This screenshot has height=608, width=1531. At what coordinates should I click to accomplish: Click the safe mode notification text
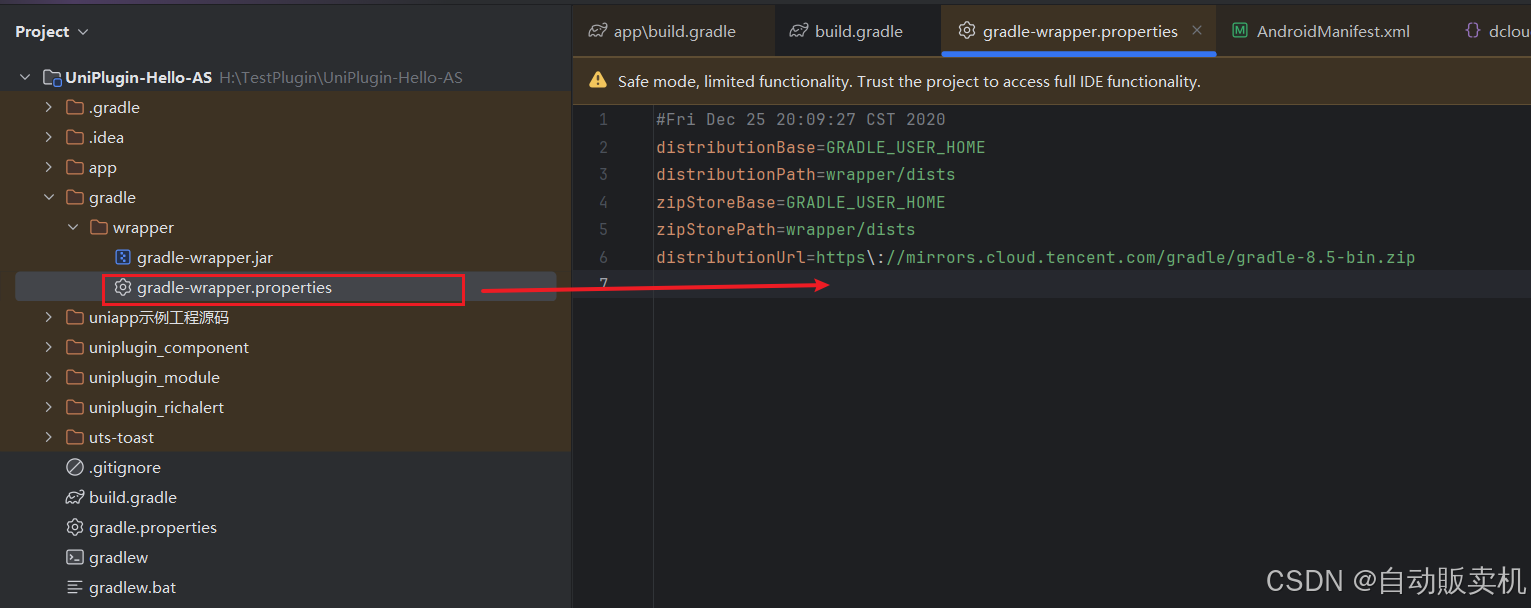909,82
